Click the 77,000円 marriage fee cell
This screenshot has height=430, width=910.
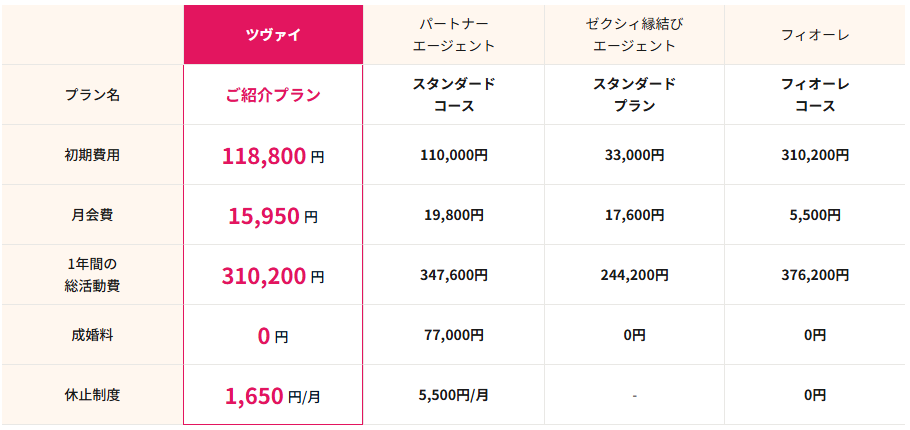[x=454, y=335]
